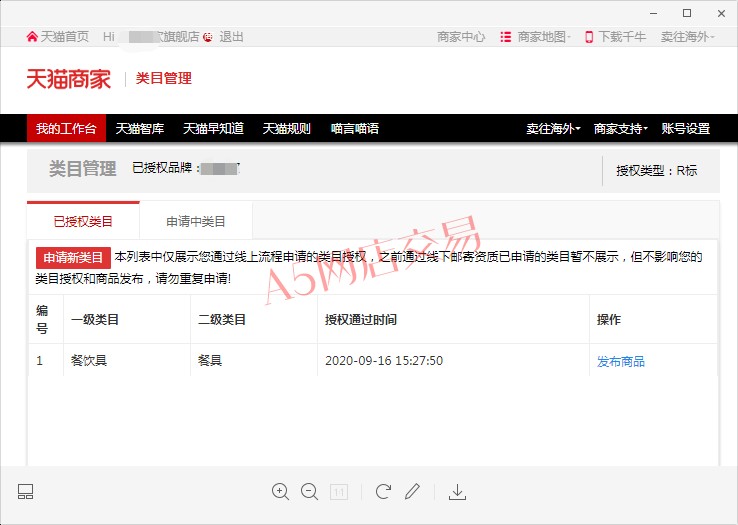
Task: Open 下载千牛 link
Action: 622,37
